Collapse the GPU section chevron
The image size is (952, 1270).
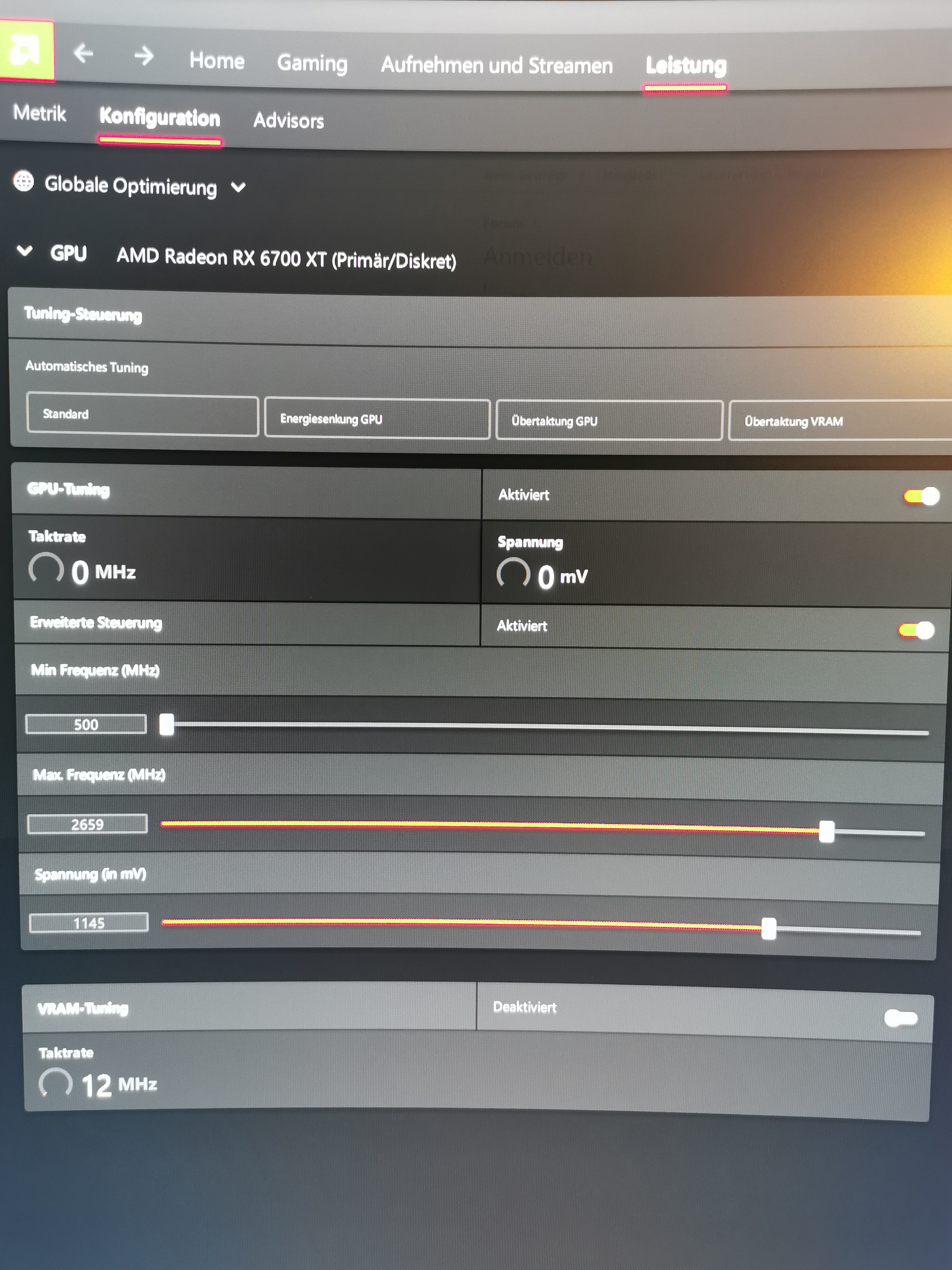tap(25, 251)
